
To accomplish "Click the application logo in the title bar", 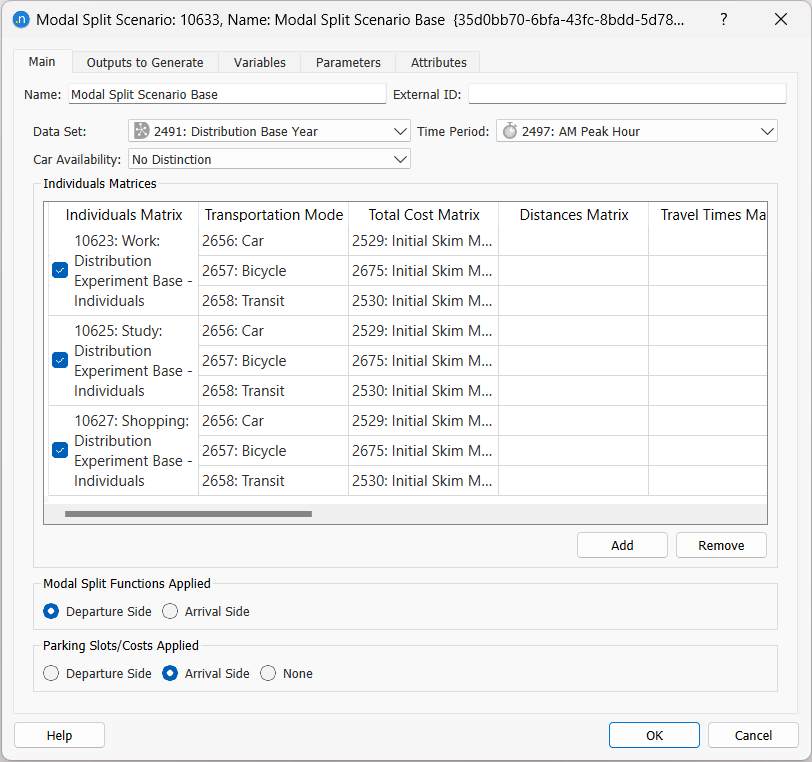I will pyautogui.click(x=21, y=20).
